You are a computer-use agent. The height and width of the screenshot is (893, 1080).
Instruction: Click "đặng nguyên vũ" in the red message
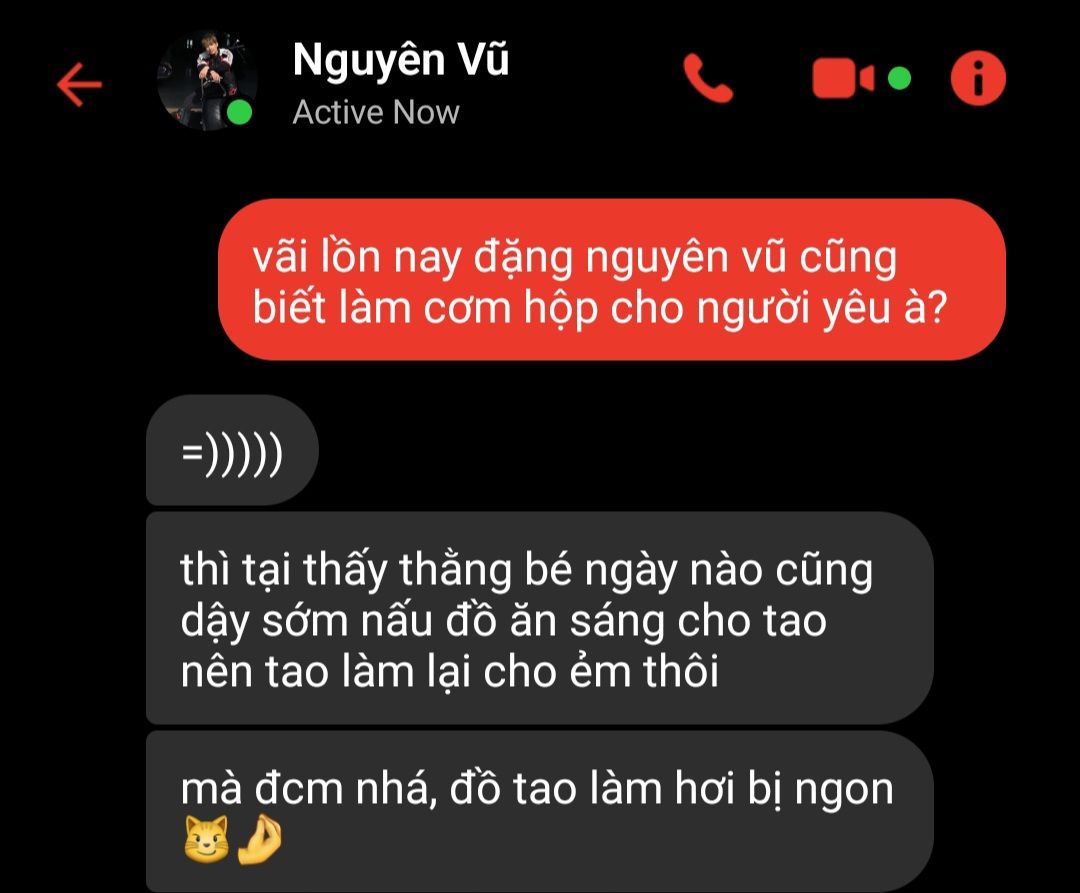pos(629,258)
